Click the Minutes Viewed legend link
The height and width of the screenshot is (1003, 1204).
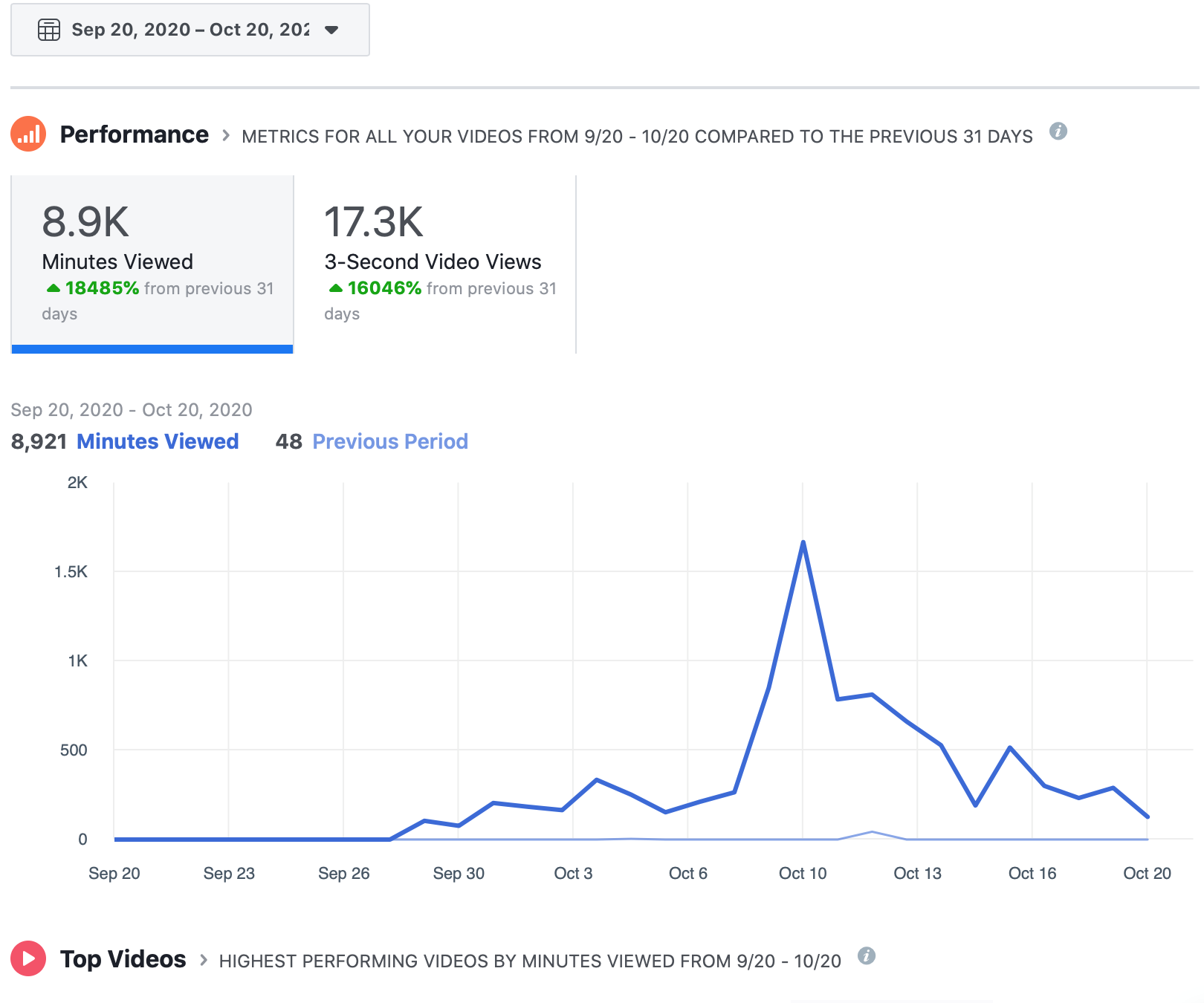click(158, 441)
